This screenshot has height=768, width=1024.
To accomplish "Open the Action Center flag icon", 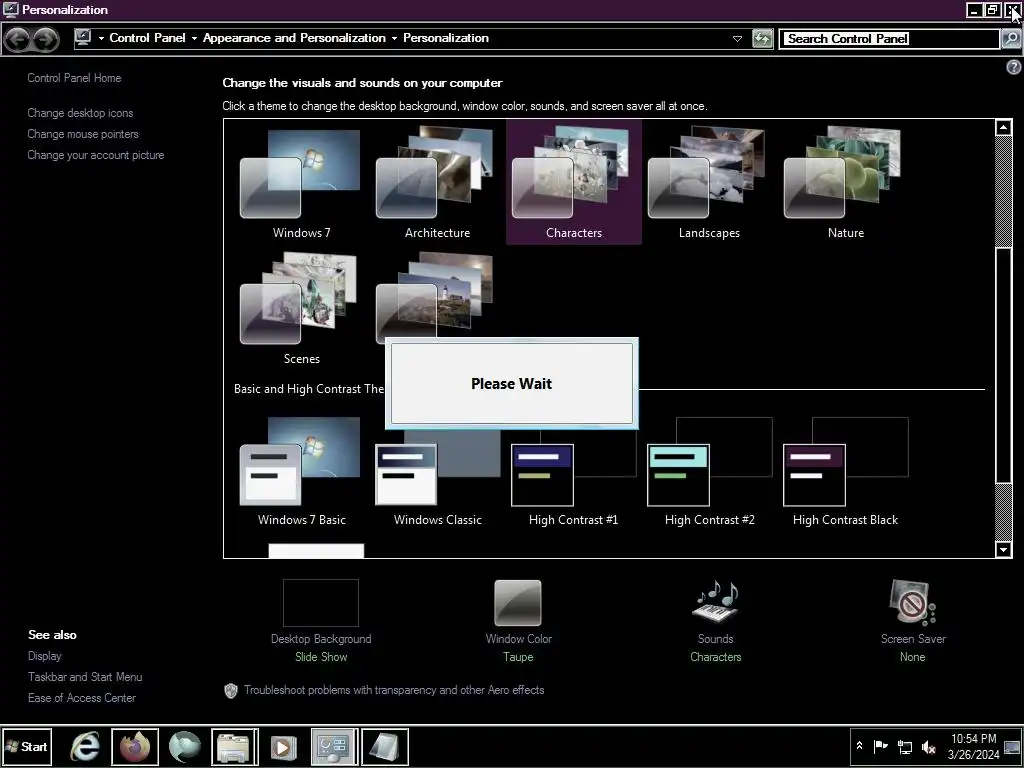I will pos(880,746).
